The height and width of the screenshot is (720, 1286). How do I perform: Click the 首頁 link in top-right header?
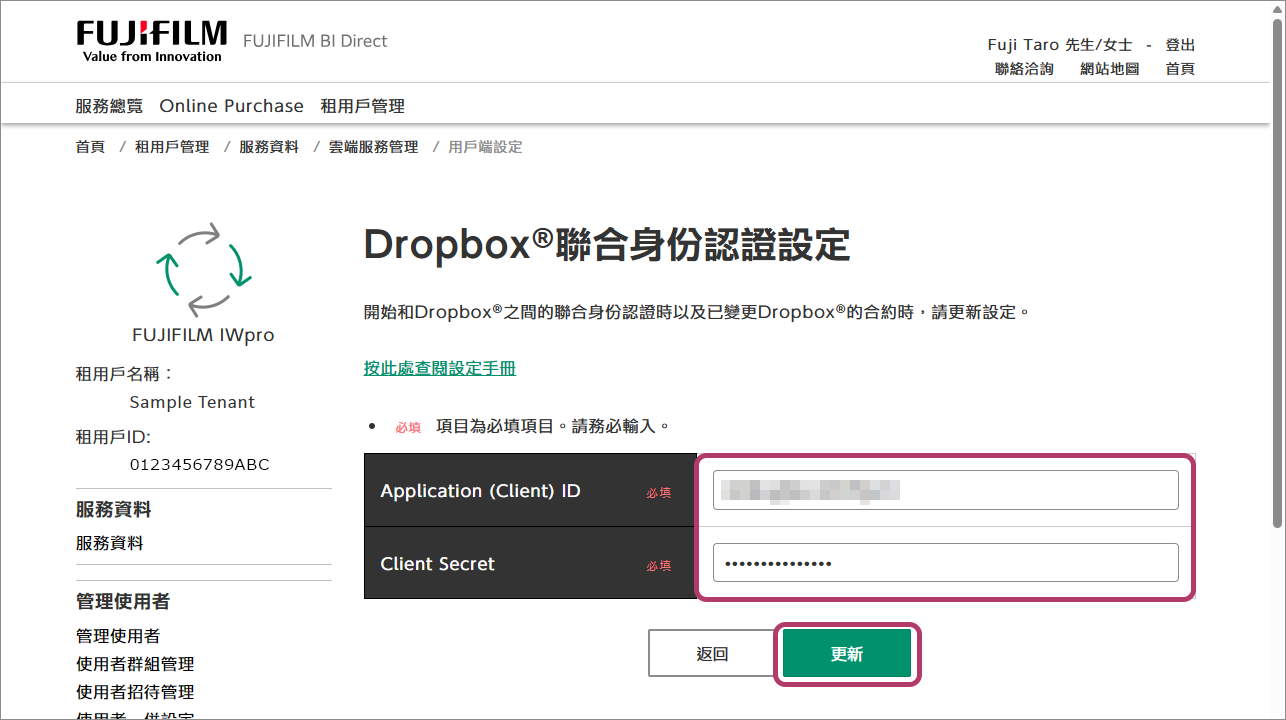click(x=1180, y=69)
